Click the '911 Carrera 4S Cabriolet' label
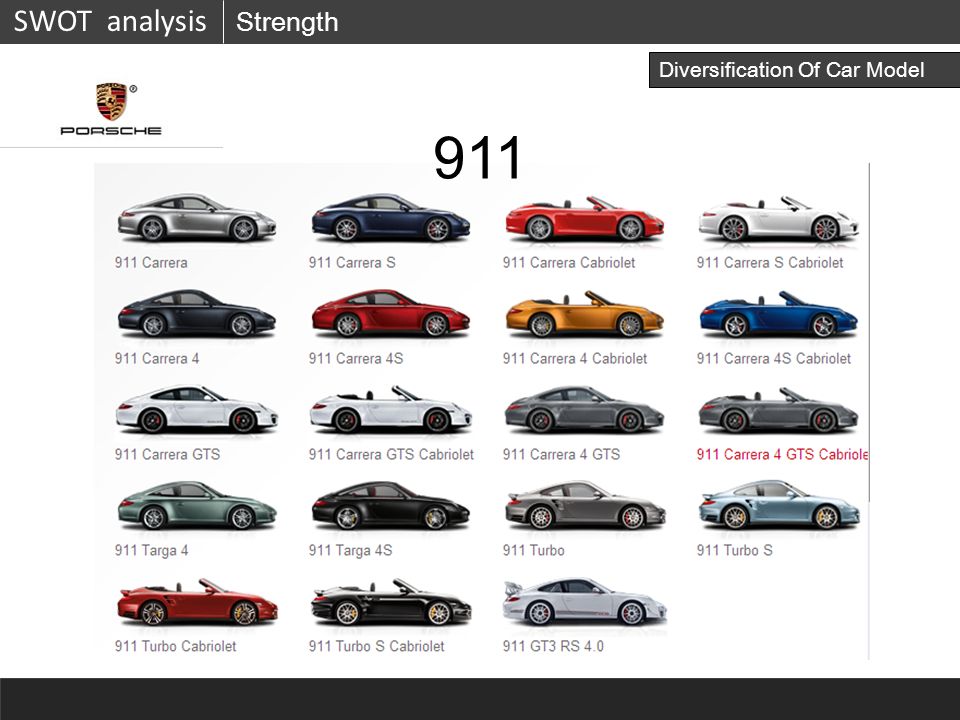960x720 pixels. (x=774, y=359)
